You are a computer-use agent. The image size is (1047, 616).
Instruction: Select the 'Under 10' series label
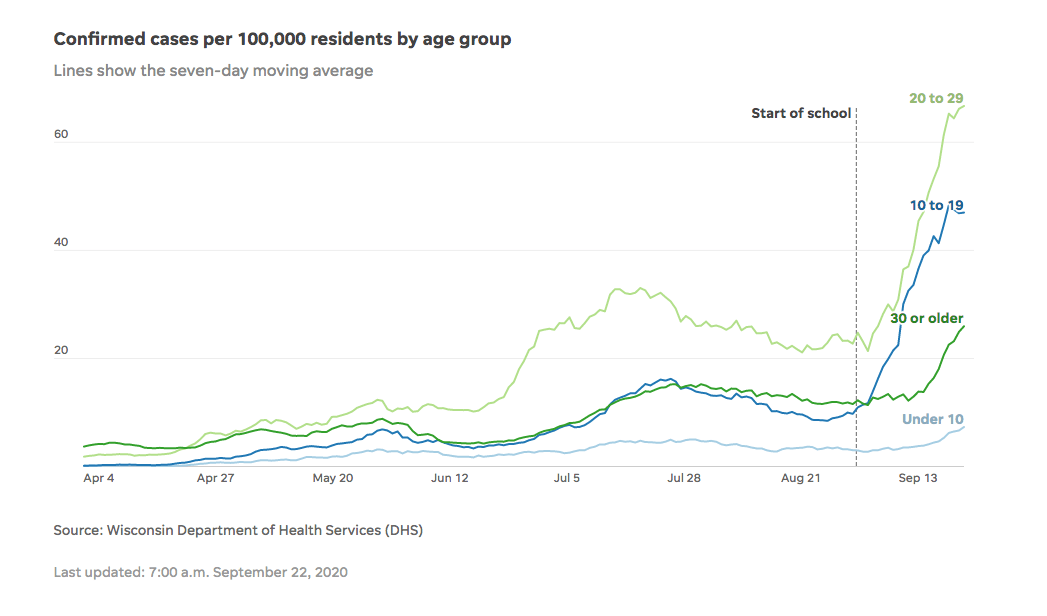[x=932, y=419]
